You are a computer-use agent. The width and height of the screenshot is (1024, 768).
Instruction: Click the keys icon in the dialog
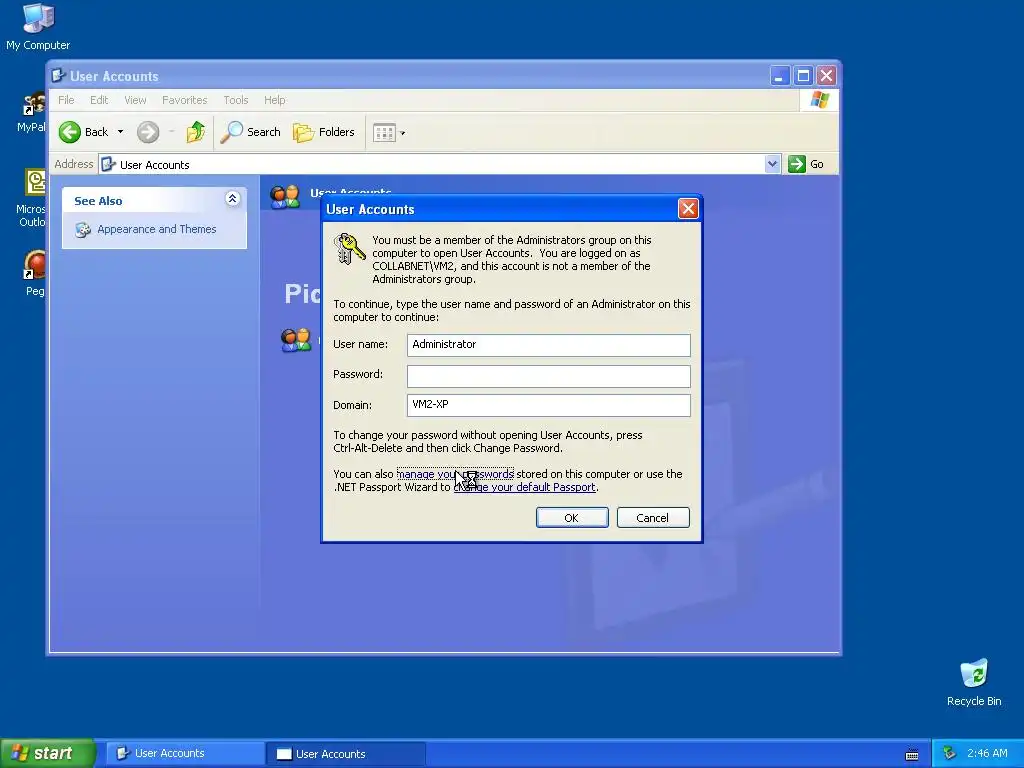(349, 249)
